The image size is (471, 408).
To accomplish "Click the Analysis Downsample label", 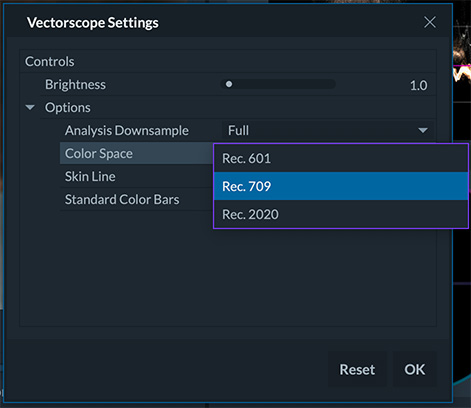I will [127, 130].
